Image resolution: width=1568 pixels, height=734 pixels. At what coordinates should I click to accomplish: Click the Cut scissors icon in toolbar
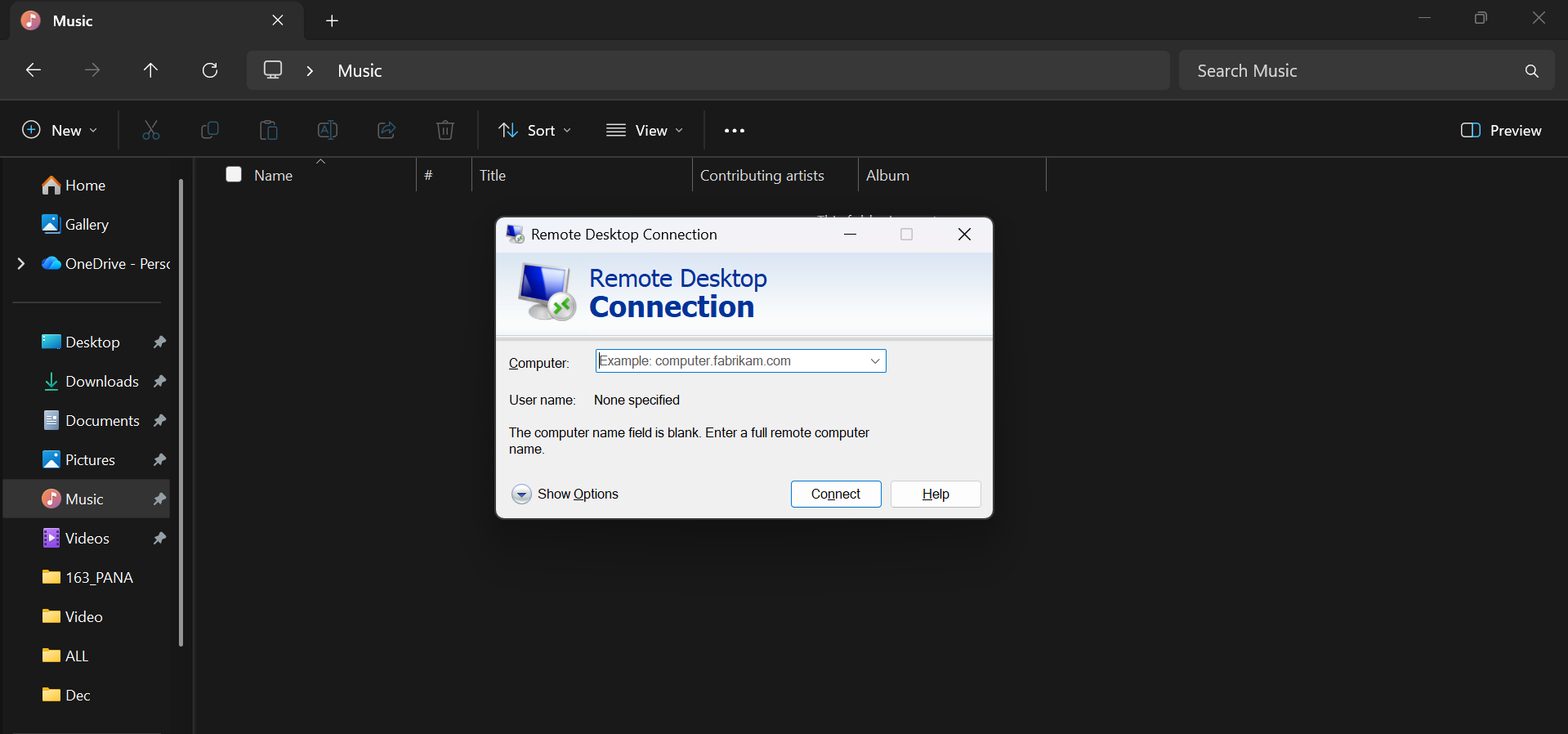[x=151, y=130]
